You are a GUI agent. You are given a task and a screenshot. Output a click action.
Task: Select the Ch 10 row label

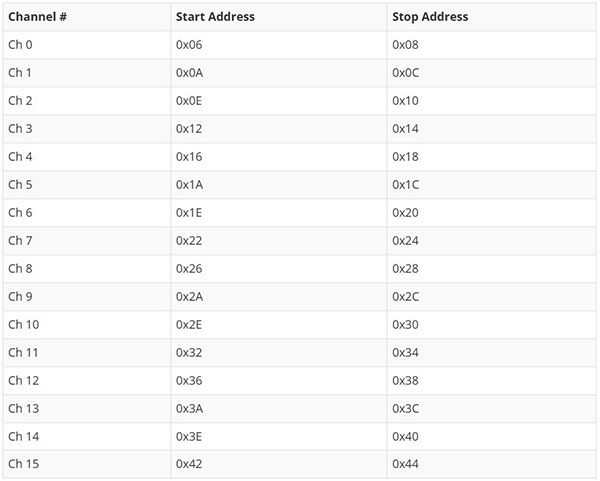[23, 325]
